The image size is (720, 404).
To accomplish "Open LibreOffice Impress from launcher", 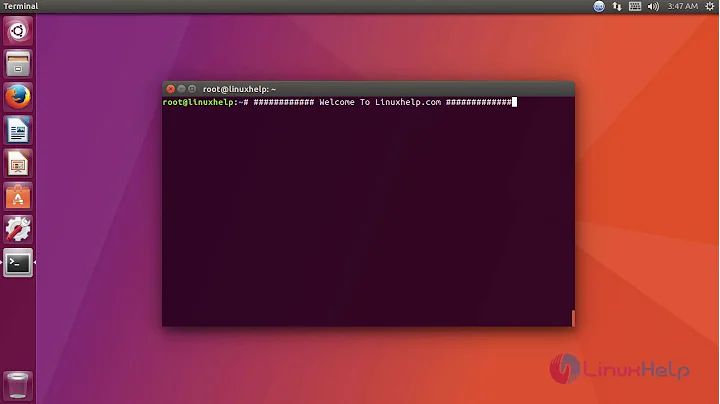I will tap(18, 163).
